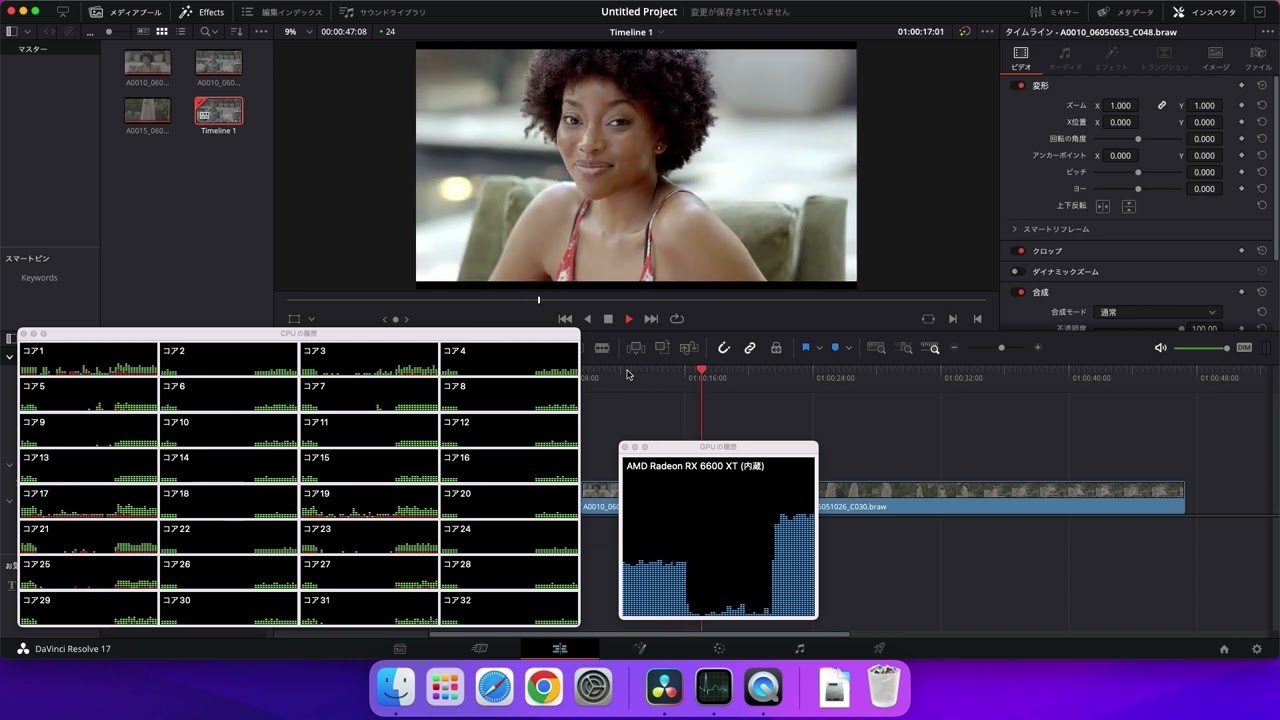Click the マスター bin
The width and height of the screenshot is (1280, 720).
point(32,49)
